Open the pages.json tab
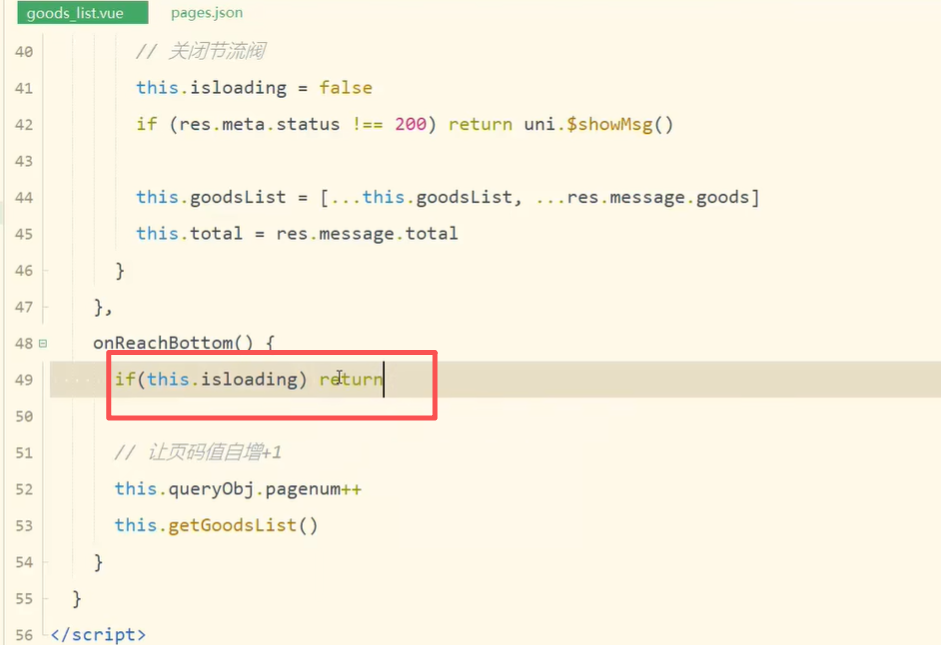941x645 pixels. pyautogui.click(x=206, y=13)
